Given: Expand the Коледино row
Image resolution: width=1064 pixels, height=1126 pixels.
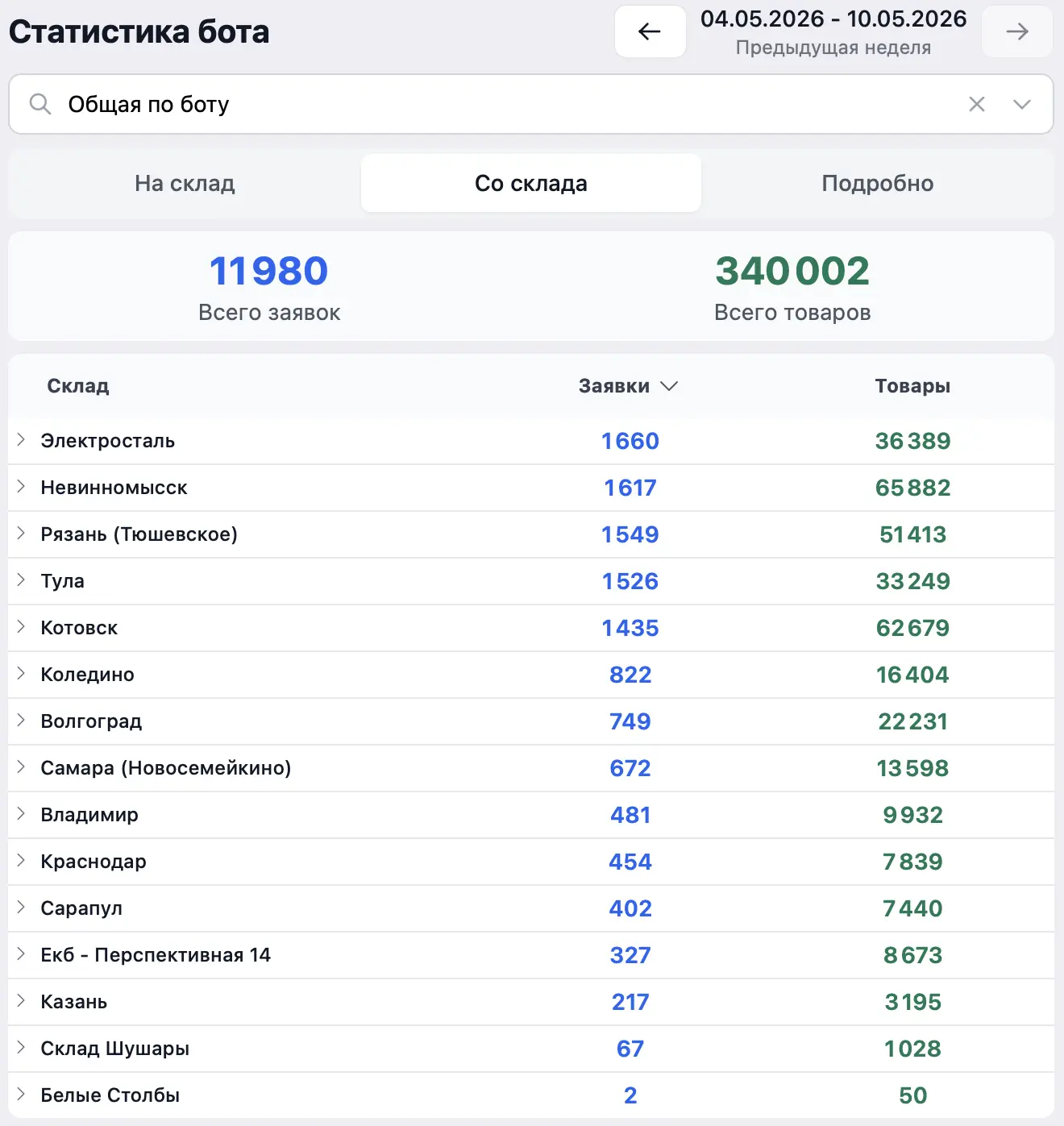Looking at the screenshot, I should tap(22, 674).
